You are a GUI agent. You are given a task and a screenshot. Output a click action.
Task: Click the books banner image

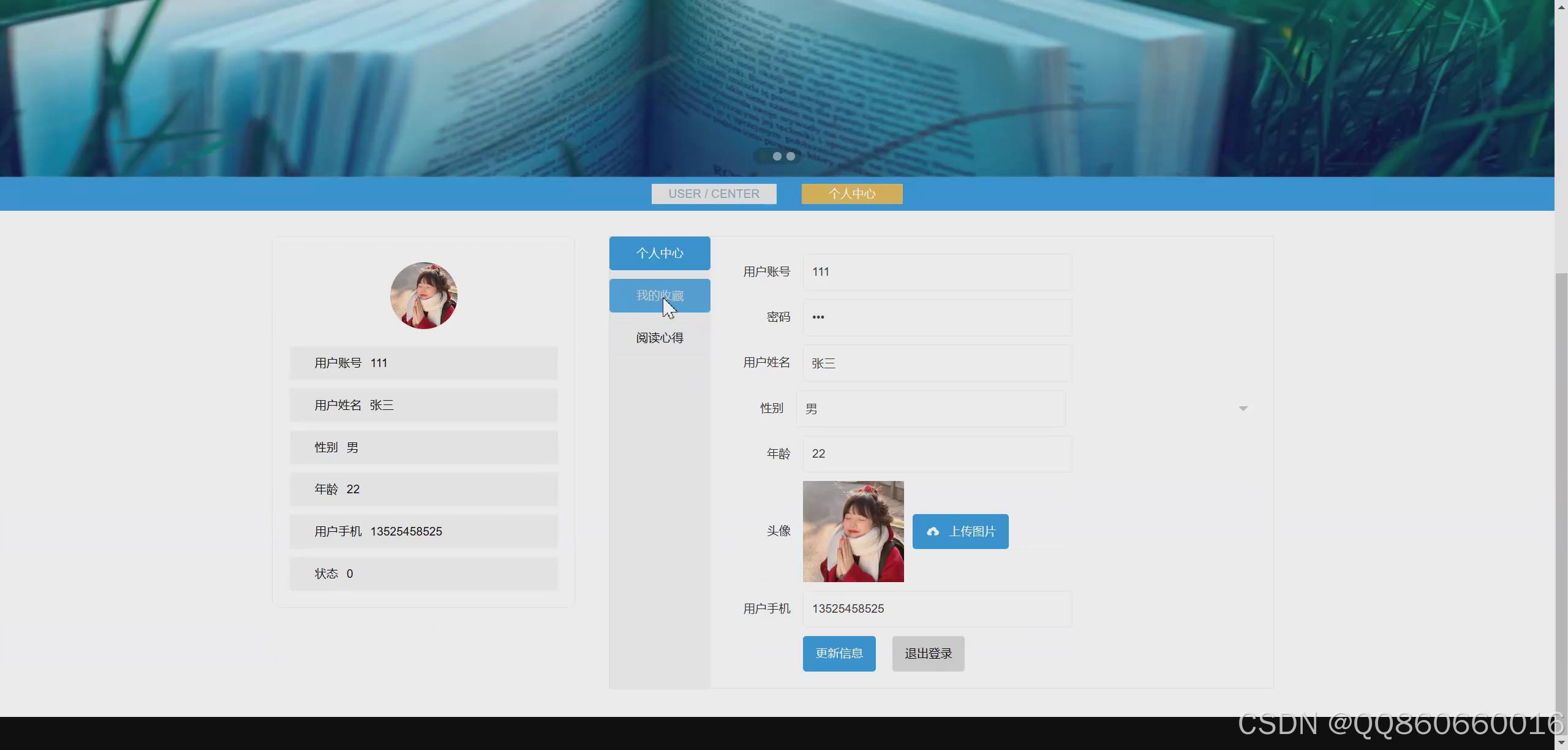(x=777, y=88)
